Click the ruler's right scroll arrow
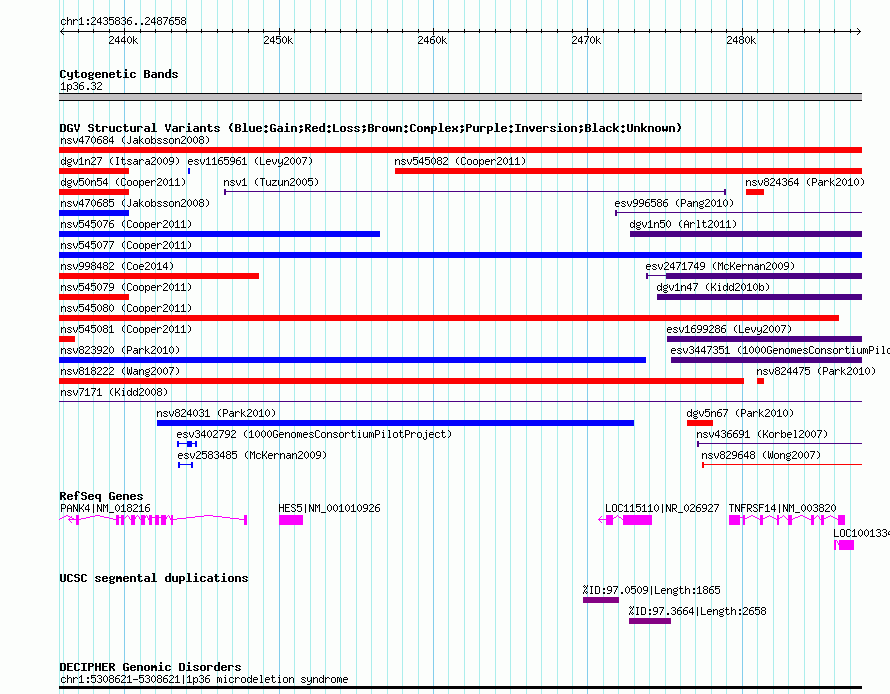The image size is (890, 694). [x=859, y=32]
